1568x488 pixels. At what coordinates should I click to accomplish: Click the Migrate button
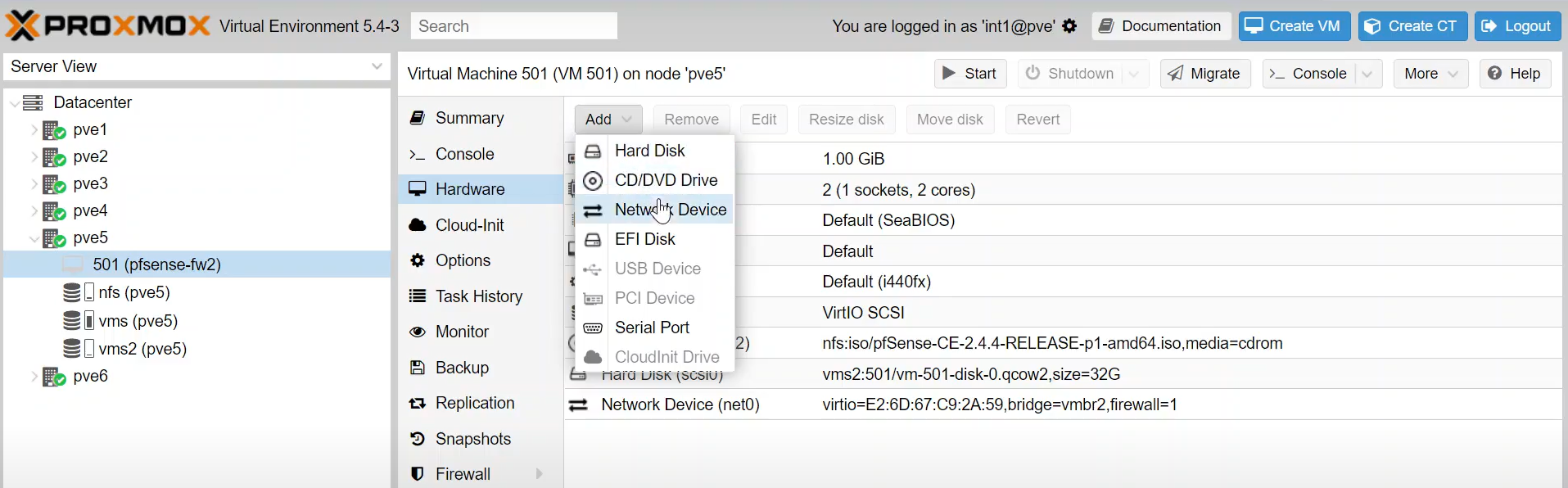pyautogui.click(x=1205, y=74)
